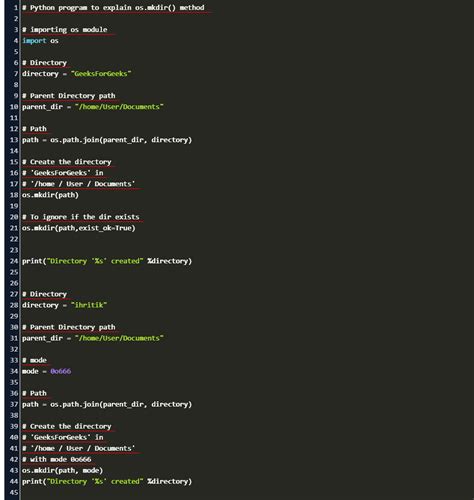Image resolution: width=474 pixels, height=500 pixels.
Task: Click the '0o666' value on line 34
Action: click(x=61, y=371)
